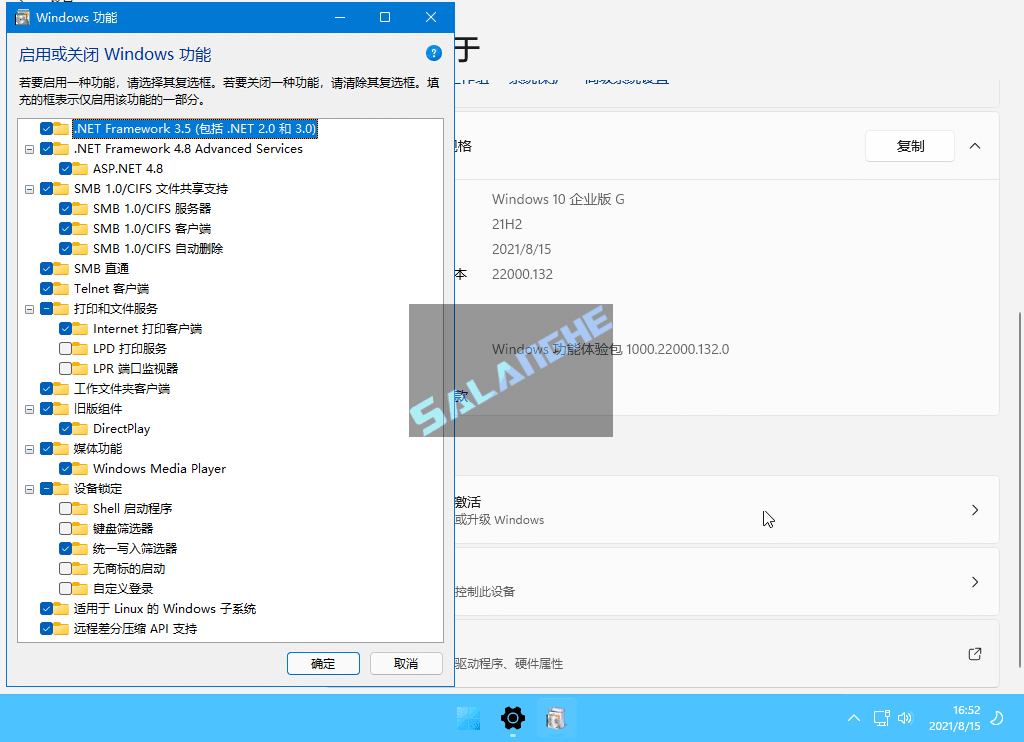Collapse 媒体功能 tree node
Image resolution: width=1024 pixels, height=742 pixels.
point(29,449)
